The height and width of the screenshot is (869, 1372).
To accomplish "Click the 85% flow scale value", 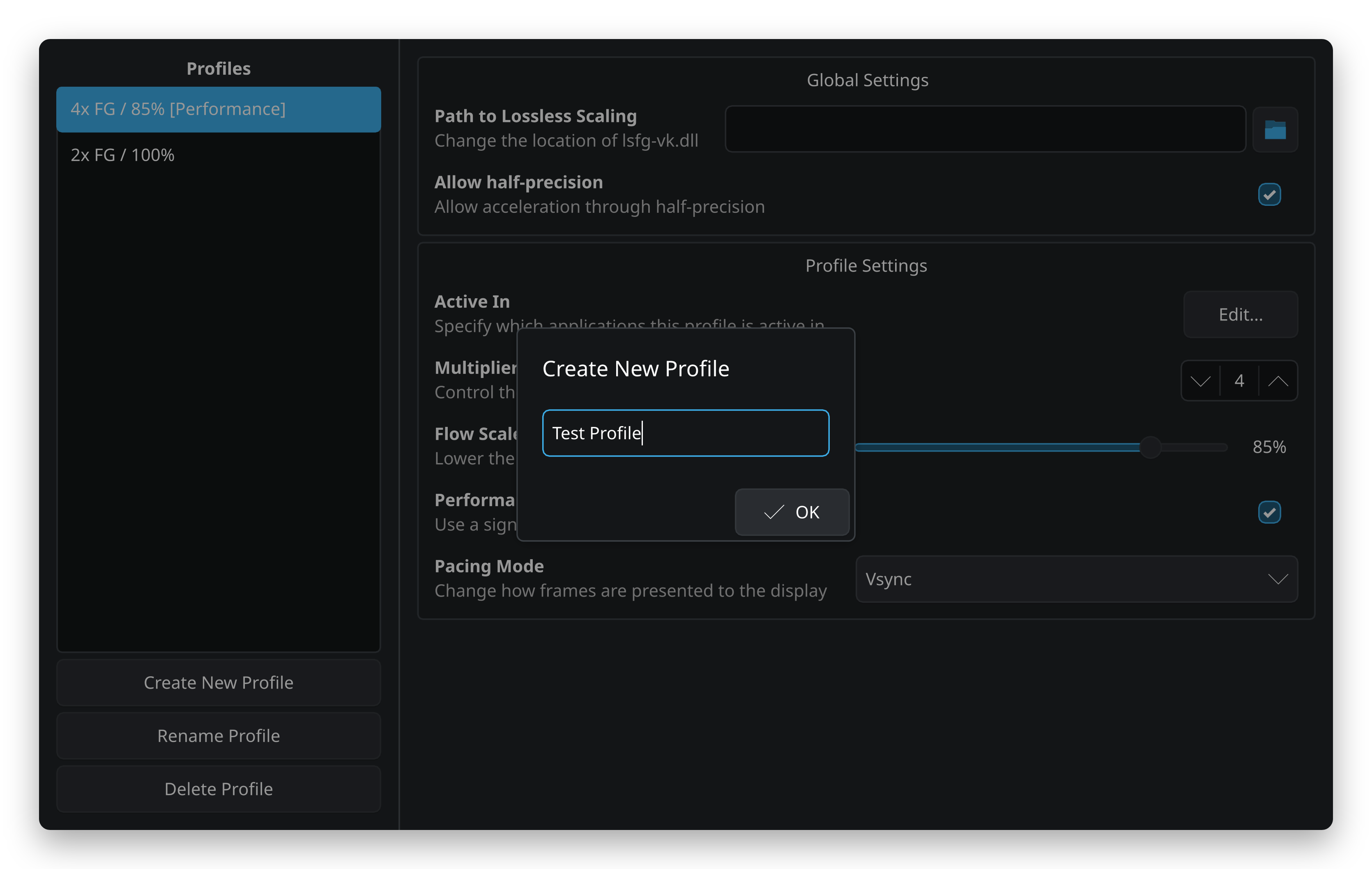I will coord(1269,447).
